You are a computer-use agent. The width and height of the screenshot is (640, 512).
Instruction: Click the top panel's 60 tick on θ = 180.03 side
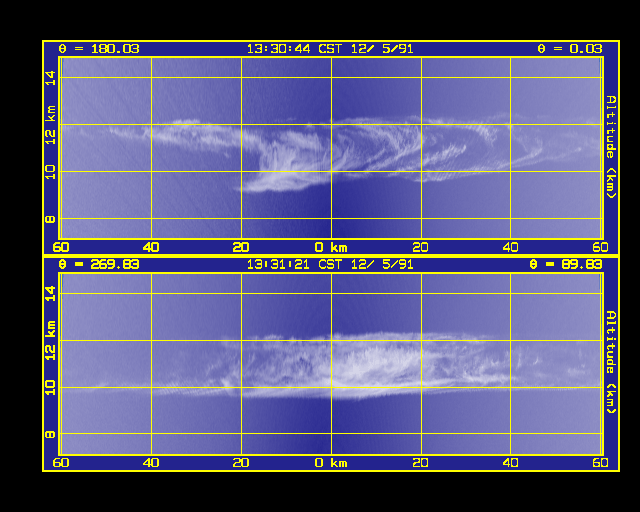[x=61, y=247]
